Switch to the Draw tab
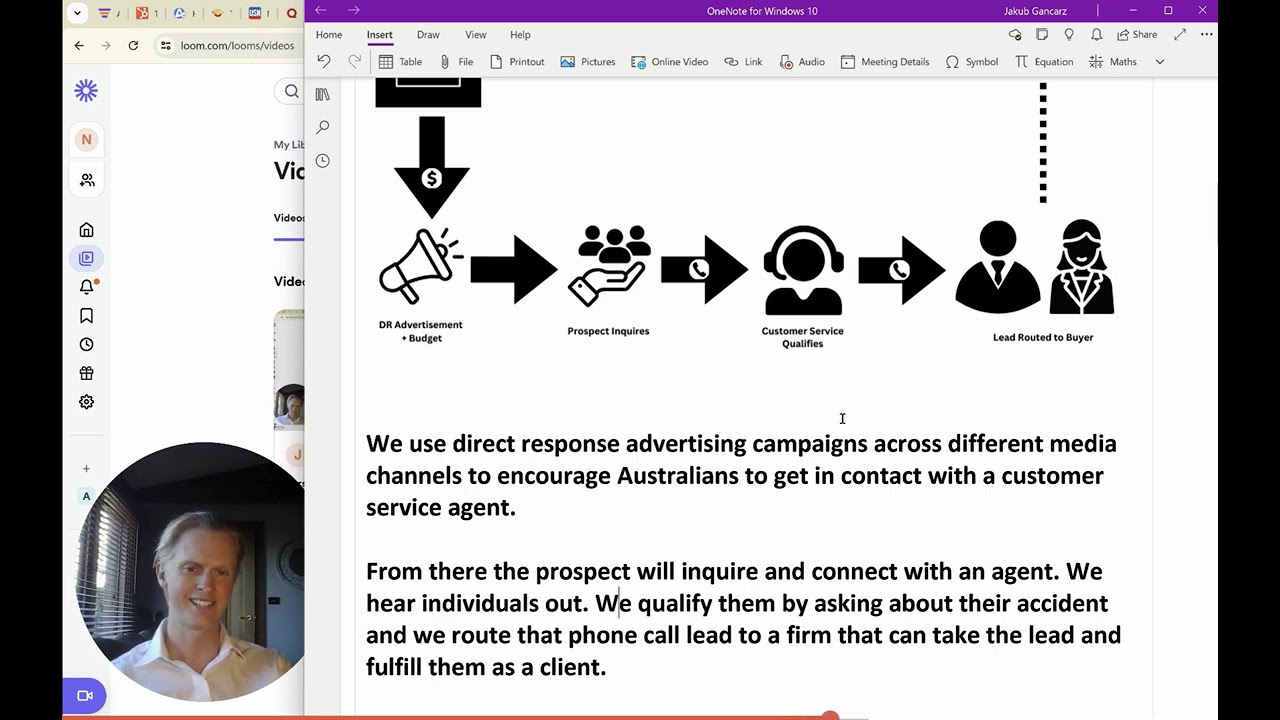Viewport: 1280px width, 720px height. tap(428, 34)
